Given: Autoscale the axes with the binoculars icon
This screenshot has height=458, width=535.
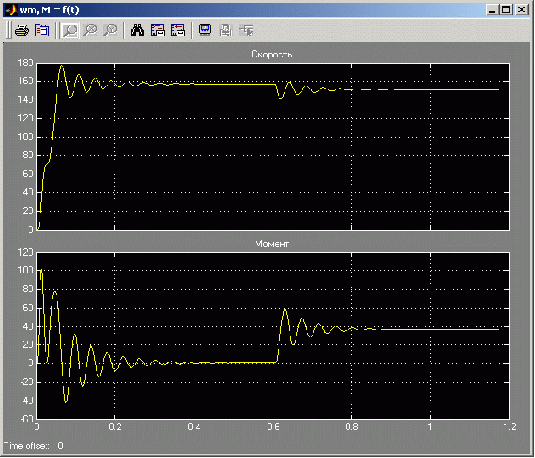Looking at the screenshot, I should [138, 31].
